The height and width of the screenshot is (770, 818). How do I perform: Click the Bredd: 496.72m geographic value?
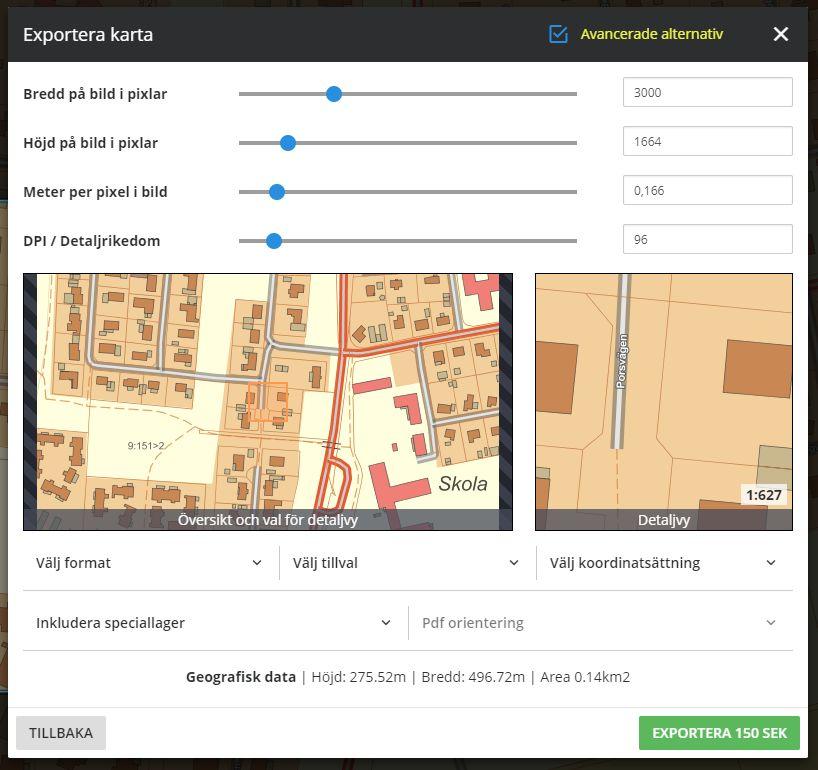pyautogui.click(x=473, y=677)
